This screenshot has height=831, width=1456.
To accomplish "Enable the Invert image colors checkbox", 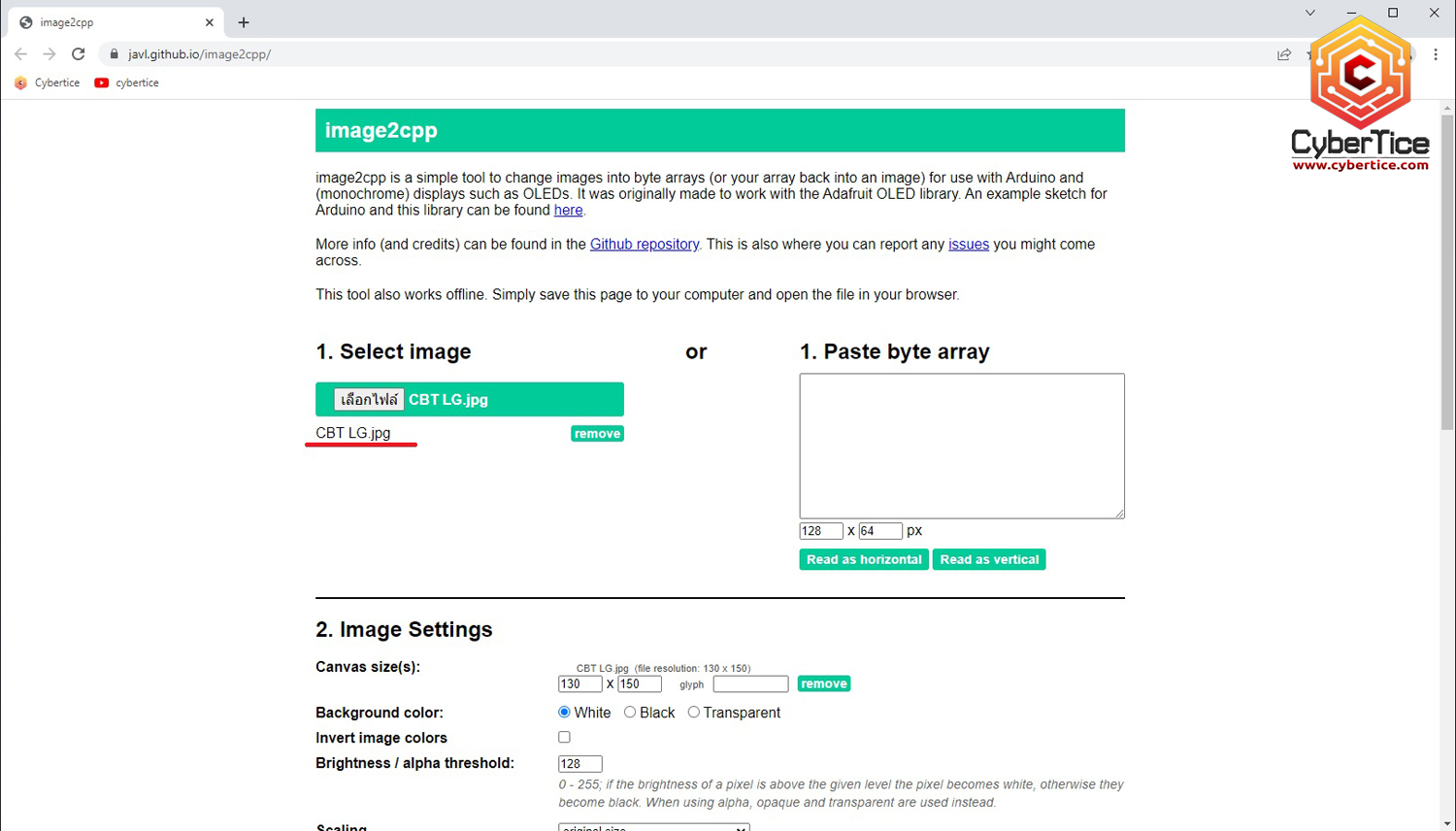I will [564, 738].
